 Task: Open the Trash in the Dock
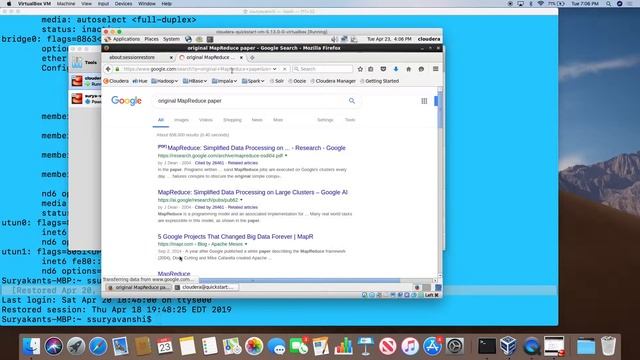click(608, 347)
